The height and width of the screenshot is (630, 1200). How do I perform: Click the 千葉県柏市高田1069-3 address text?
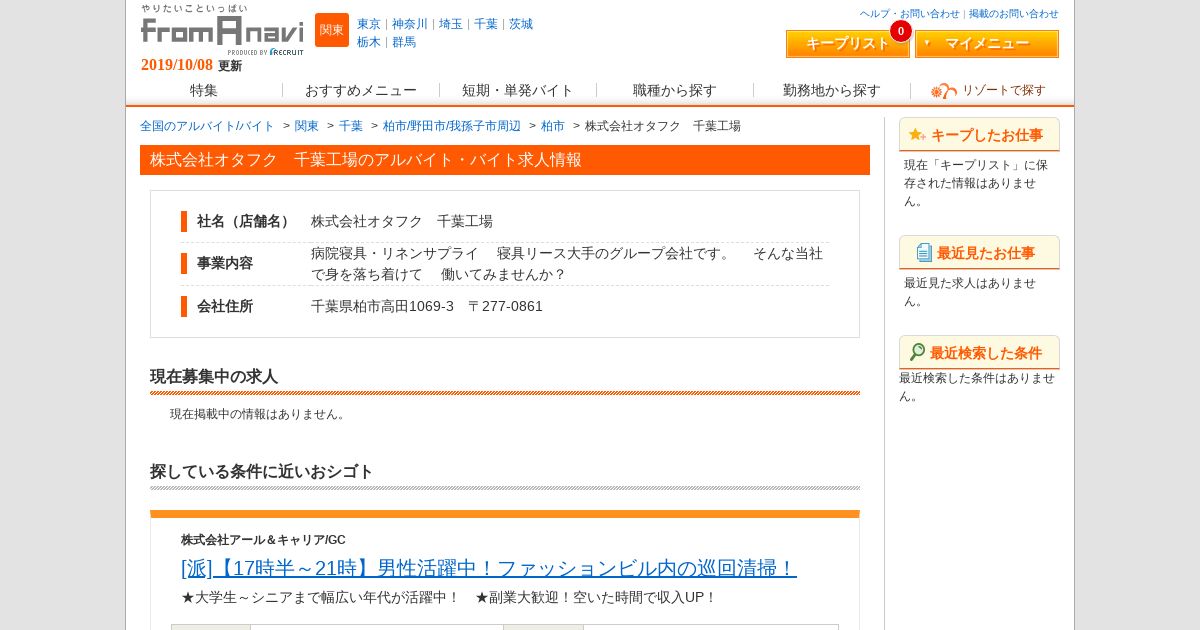point(427,306)
